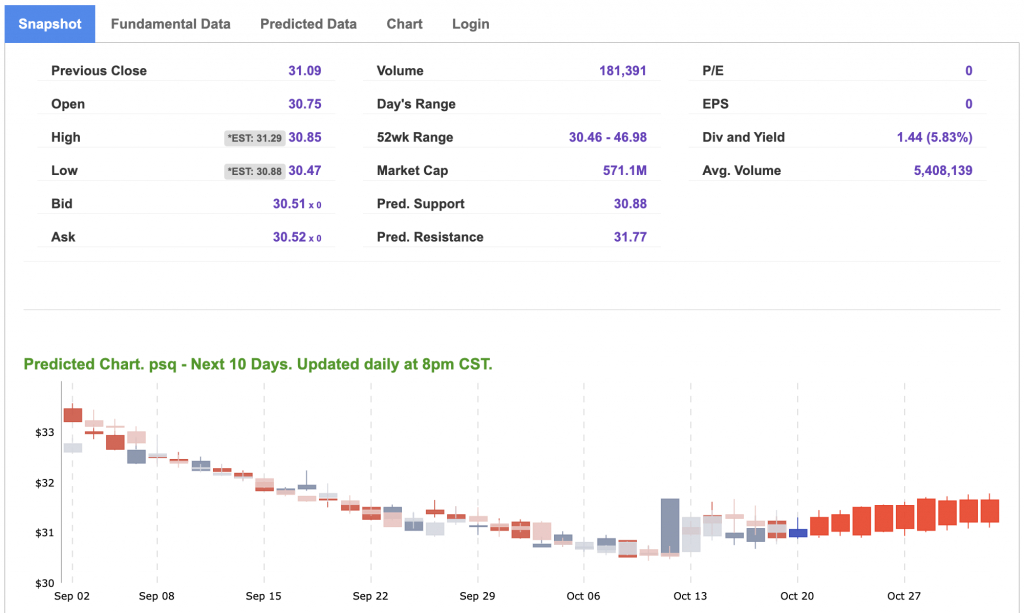Click the Volume value 181,391
Viewport: 1024px width, 613px height.
[x=622, y=71]
